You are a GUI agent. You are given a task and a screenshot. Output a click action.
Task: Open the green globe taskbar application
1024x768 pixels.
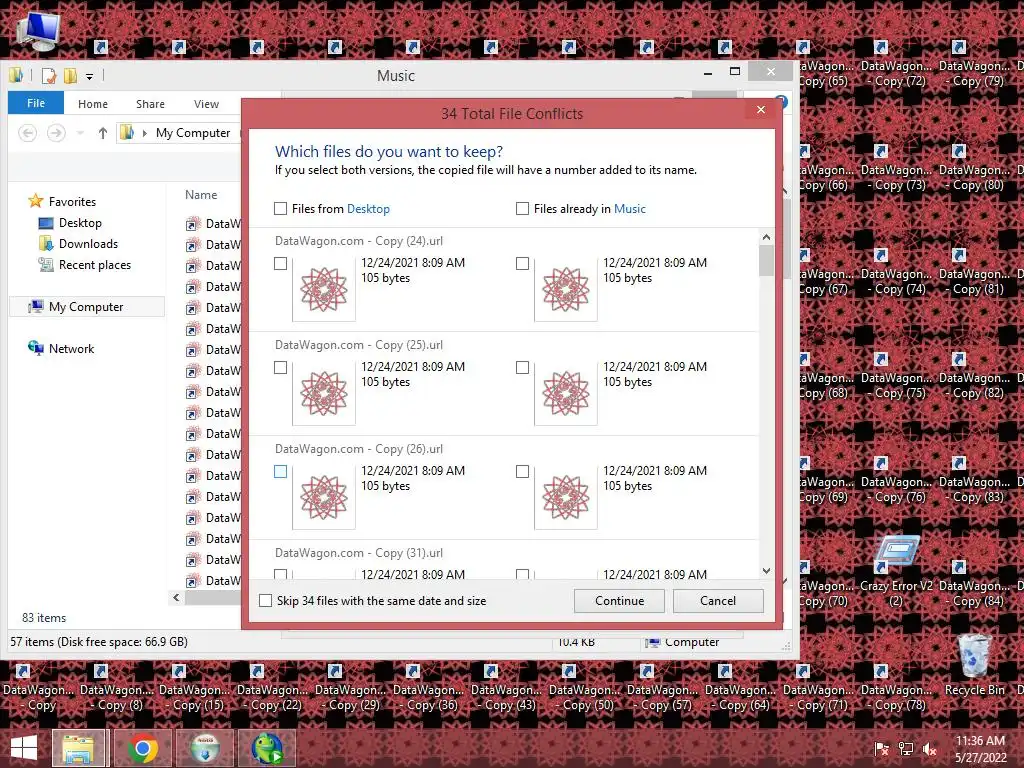coord(267,748)
